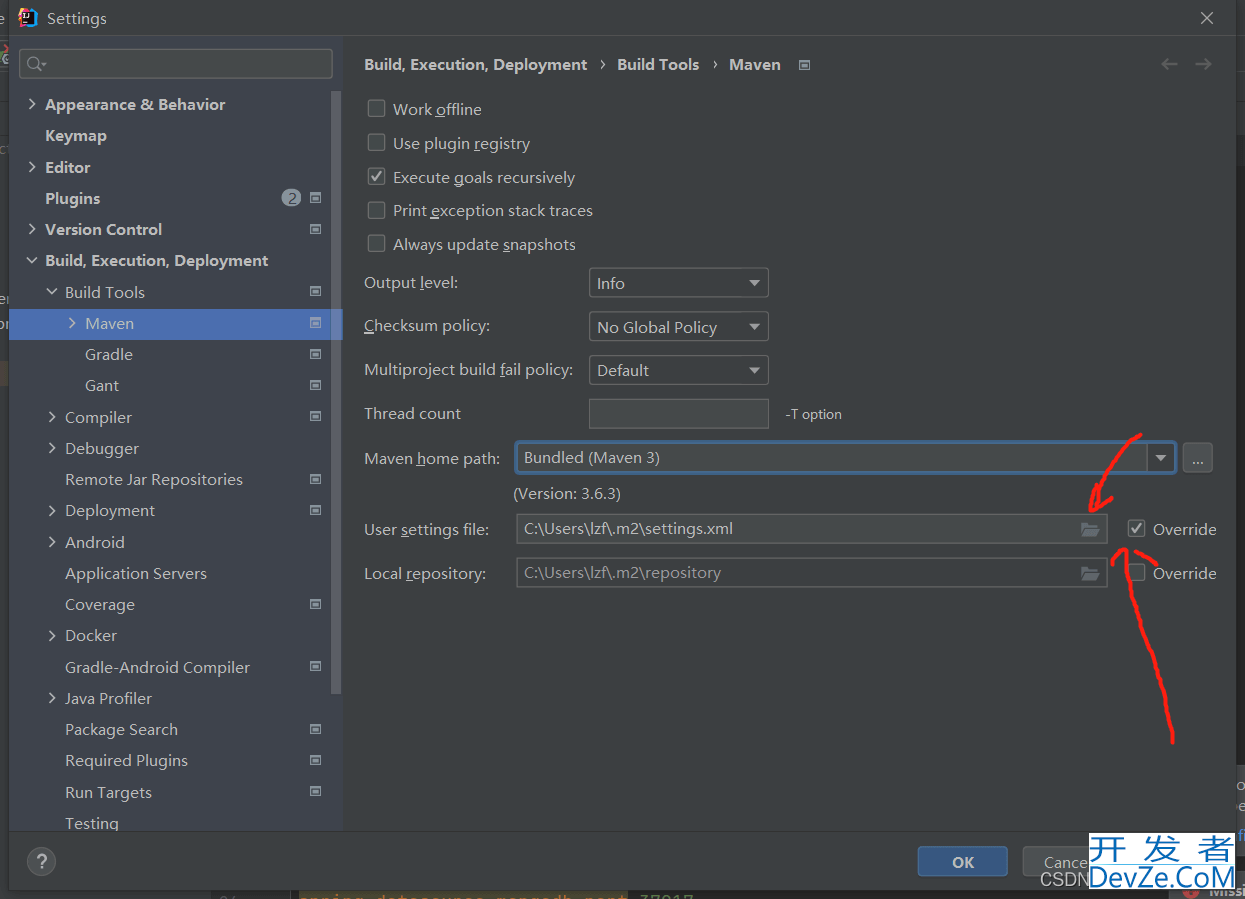Open Gradle-Android Compiler settings
The height and width of the screenshot is (899, 1245).
157,667
